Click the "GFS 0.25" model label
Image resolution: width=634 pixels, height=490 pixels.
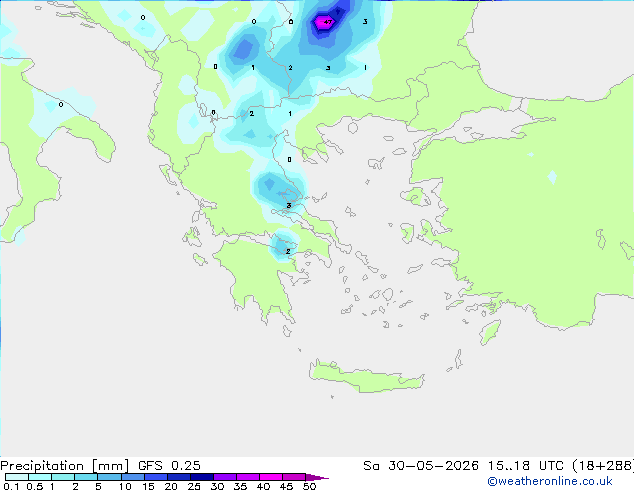169,466
